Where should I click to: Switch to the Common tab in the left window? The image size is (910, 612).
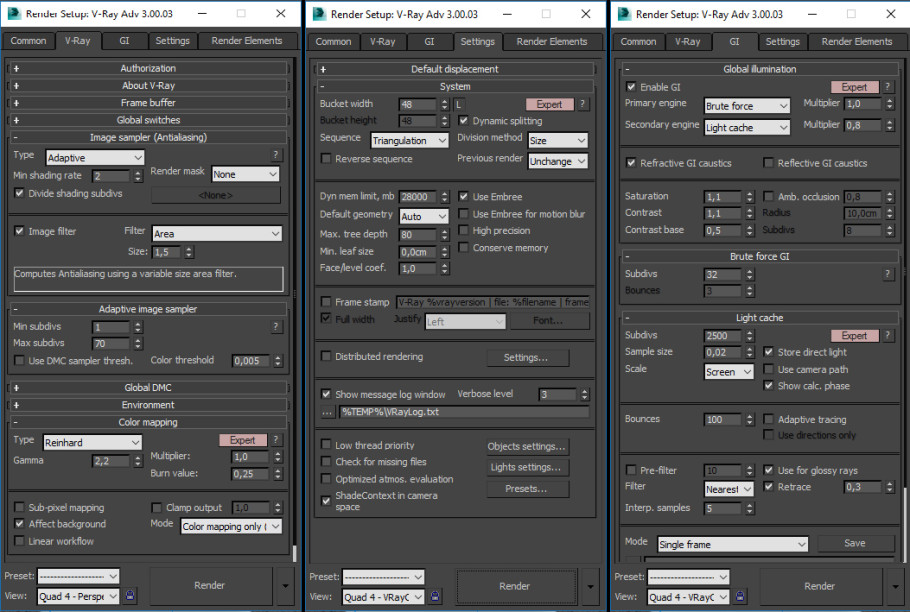pyautogui.click(x=28, y=41)
